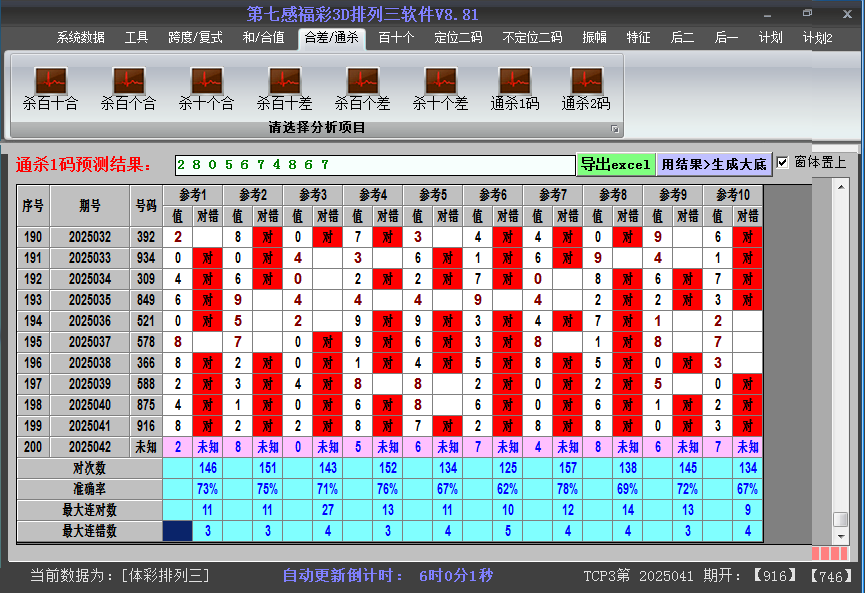Click the 参考1 column header
The image size is (865, 593).
click(193, 194)
